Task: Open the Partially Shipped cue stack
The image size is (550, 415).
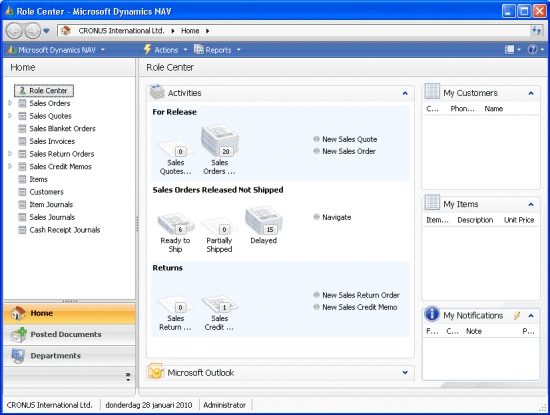Action: point(219,226)
